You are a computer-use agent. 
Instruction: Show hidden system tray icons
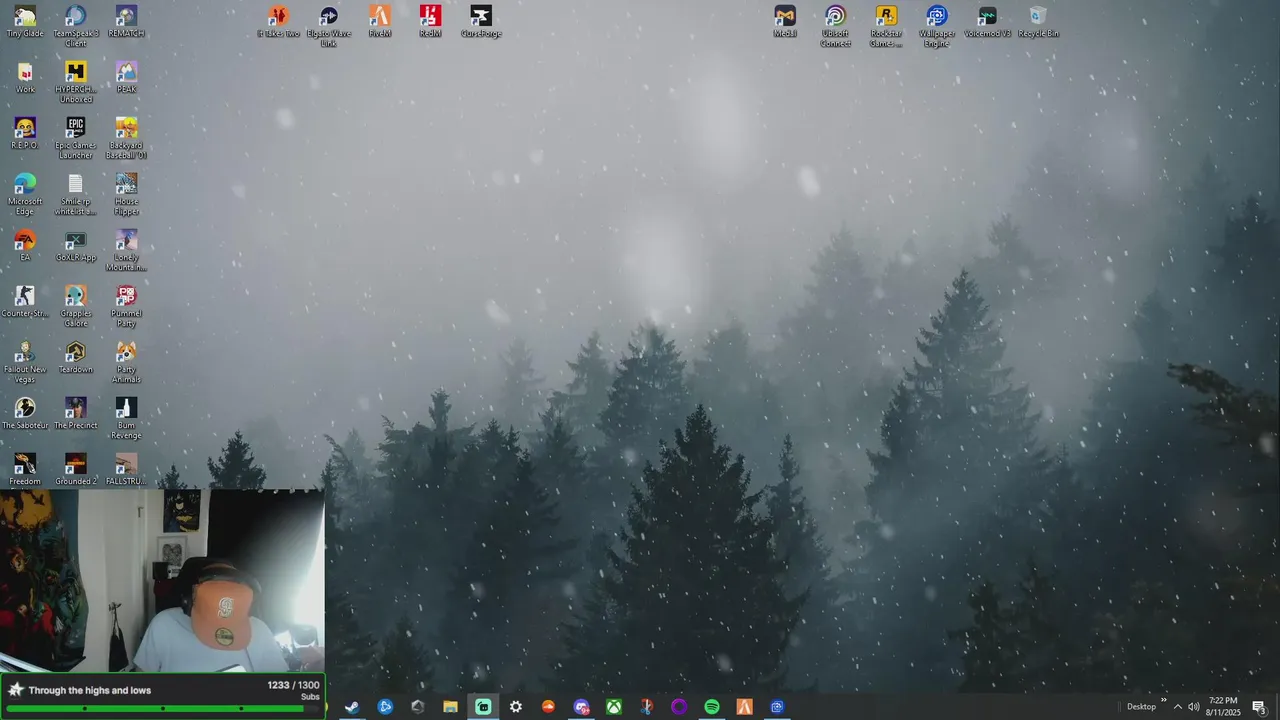point(1177,707)
